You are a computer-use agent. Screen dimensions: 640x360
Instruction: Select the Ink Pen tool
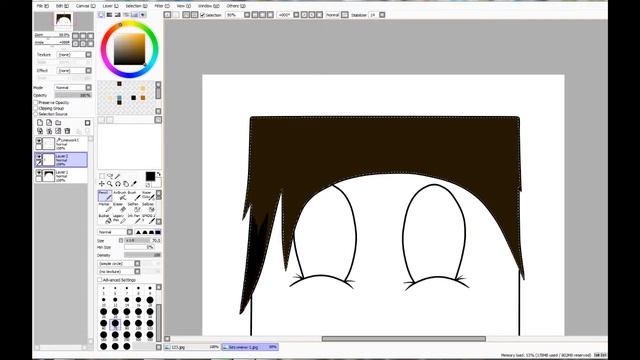133,219
